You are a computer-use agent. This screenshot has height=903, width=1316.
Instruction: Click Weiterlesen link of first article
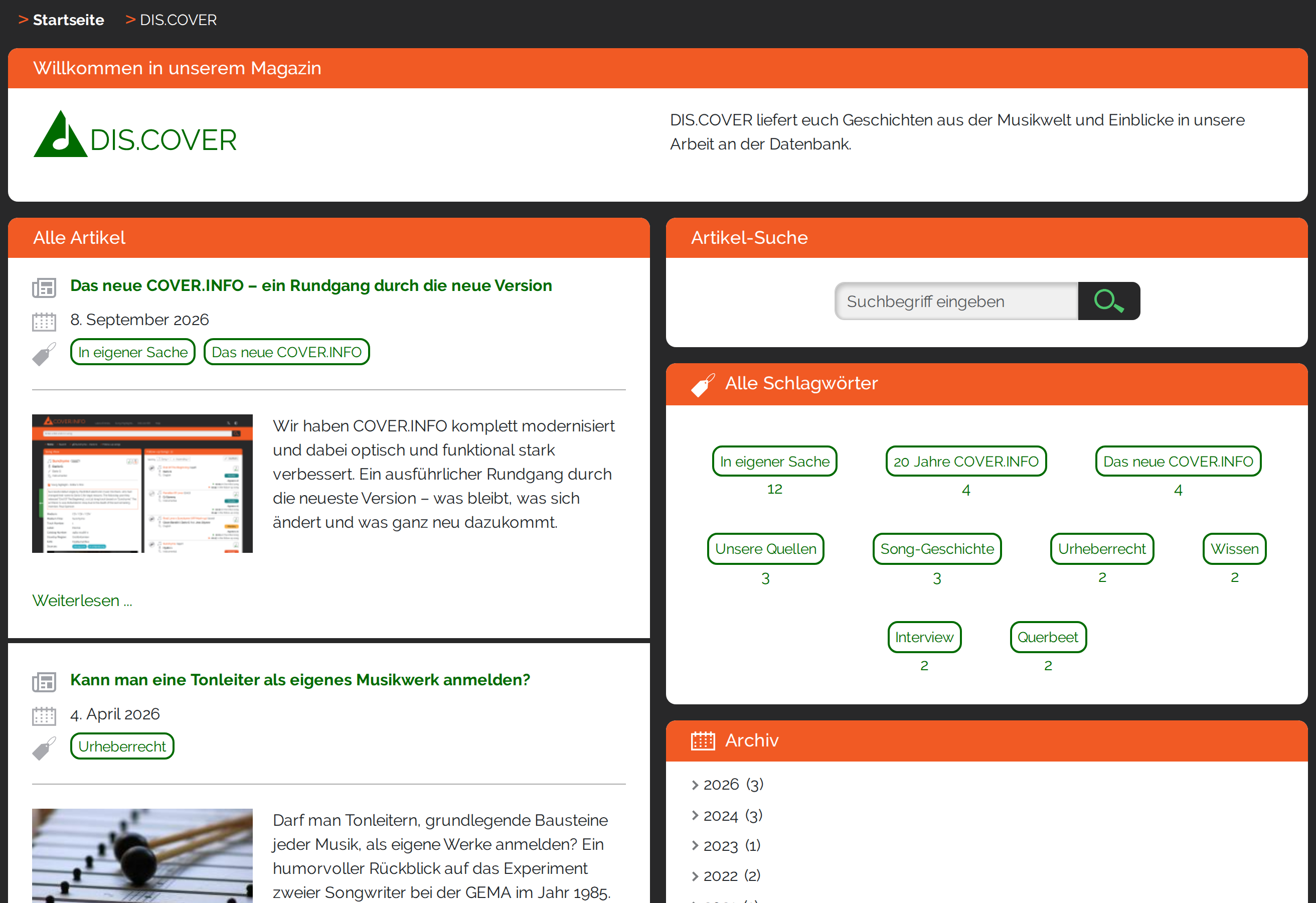(x=82, y=600)
